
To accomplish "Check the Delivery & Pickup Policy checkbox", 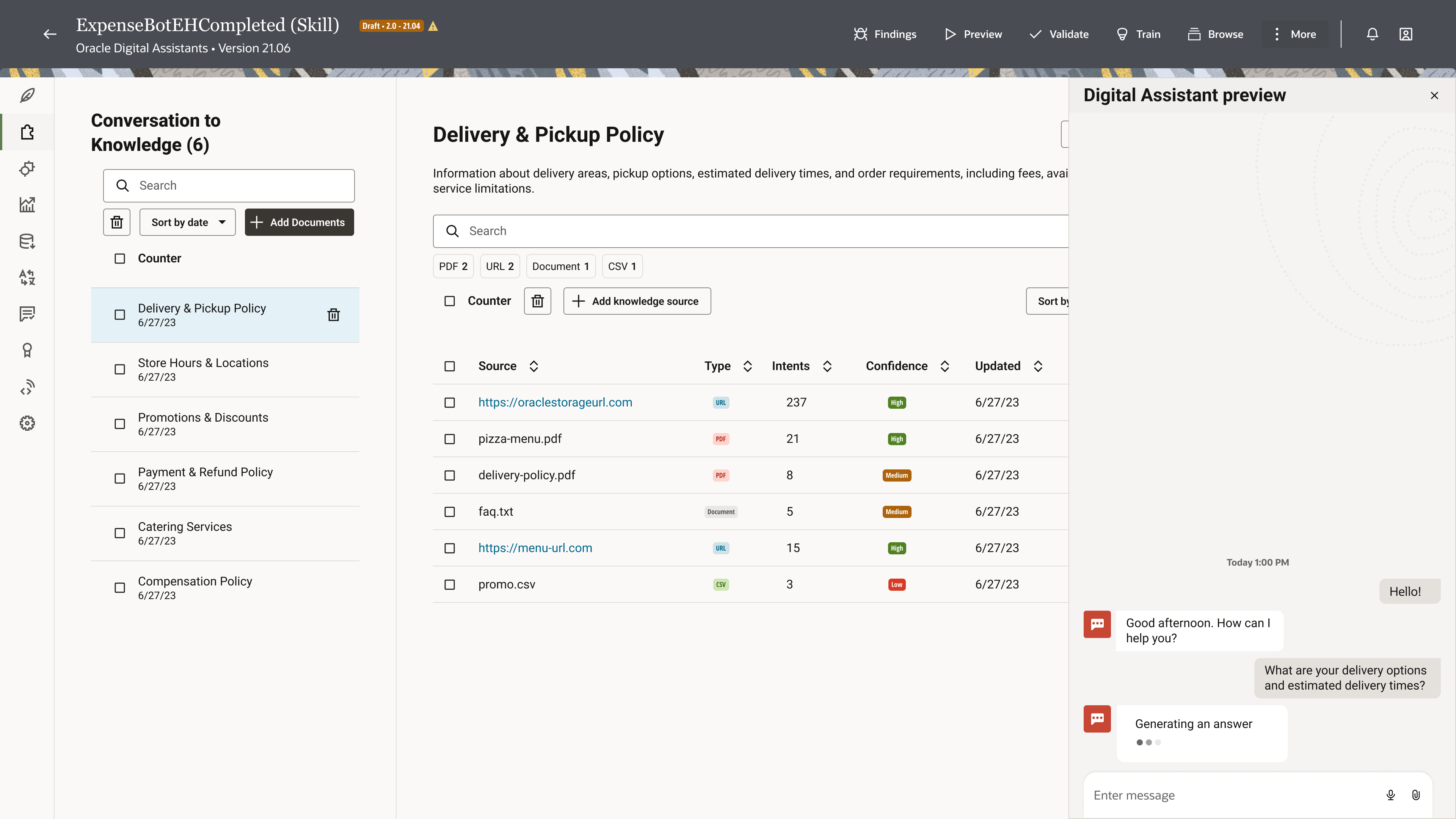I will [120, 315].
